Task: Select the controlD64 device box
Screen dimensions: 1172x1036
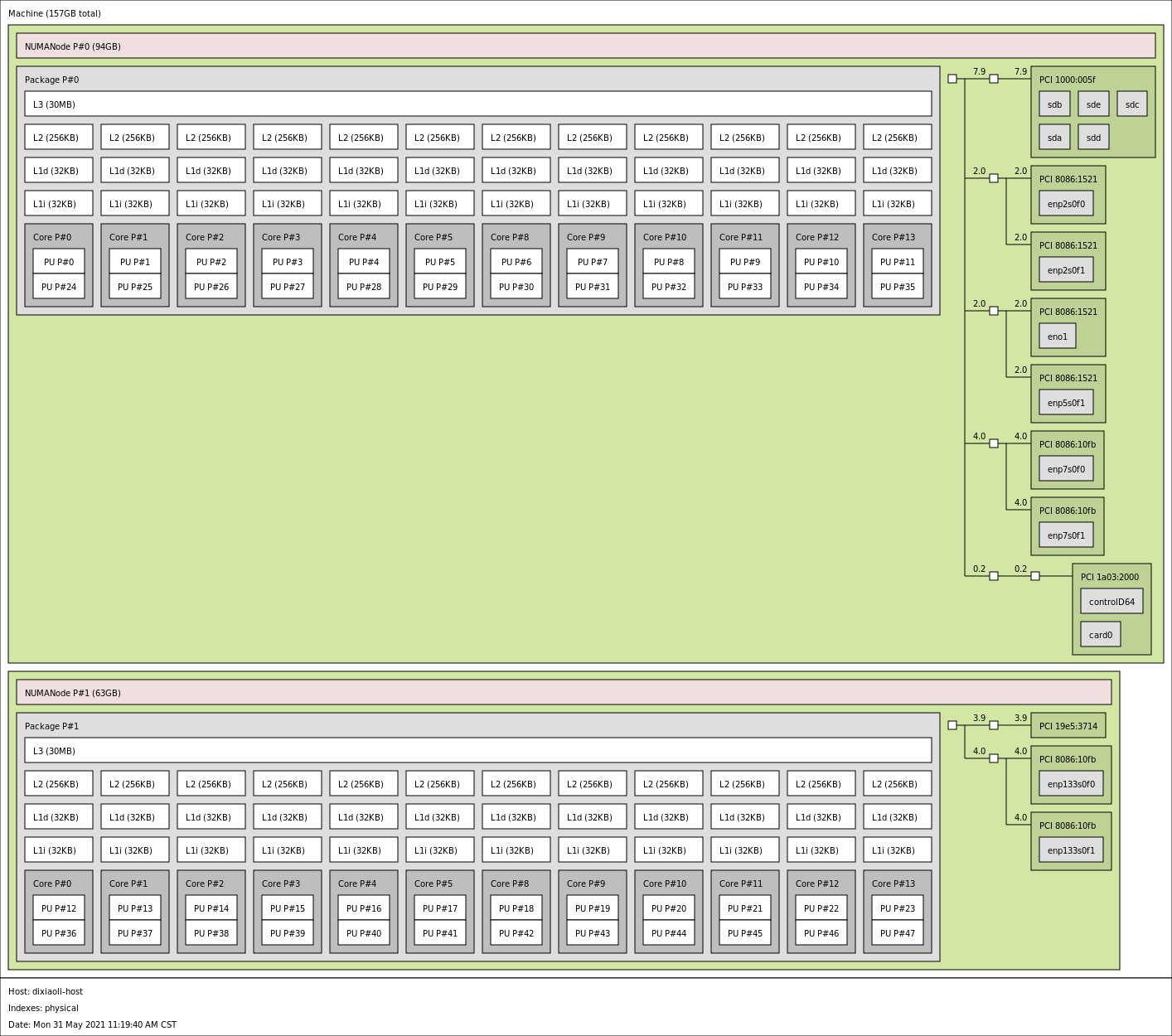Action: [x=1111, y=602]
